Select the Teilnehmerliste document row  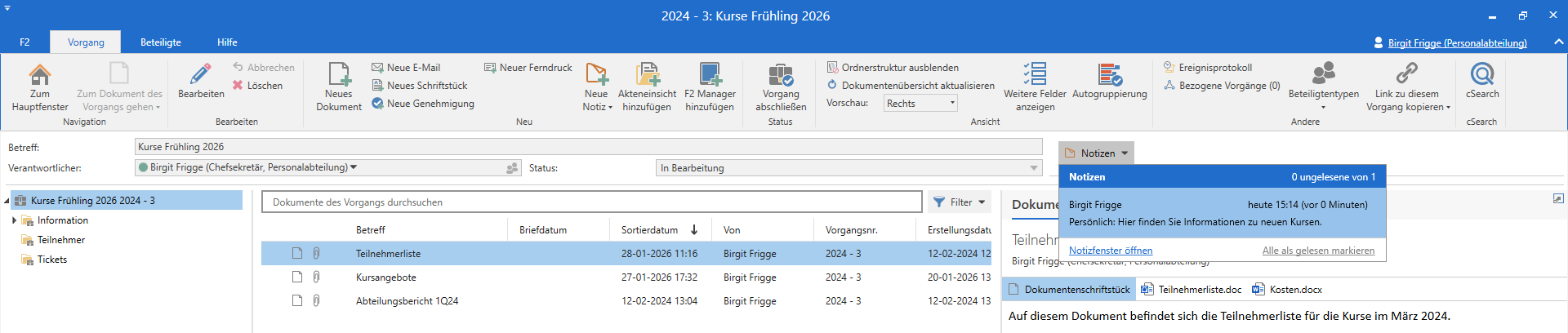pos(626,254)
